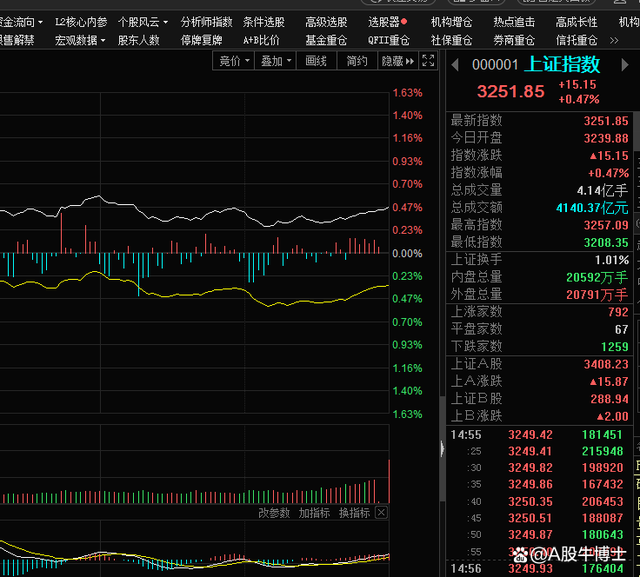The image size is (640, 577).
Task: Open the 个股风云 dropdown menu
Action: pyautogui.click(x=143, y=21)
